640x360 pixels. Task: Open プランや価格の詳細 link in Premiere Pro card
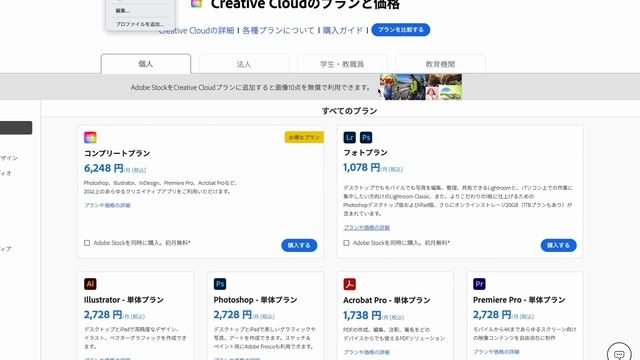coord(496,351)
